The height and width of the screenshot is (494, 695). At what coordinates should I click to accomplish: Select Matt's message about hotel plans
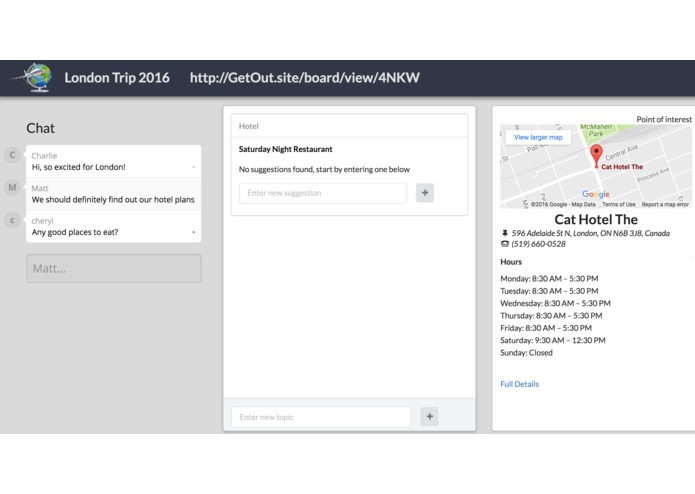[113, 194]
